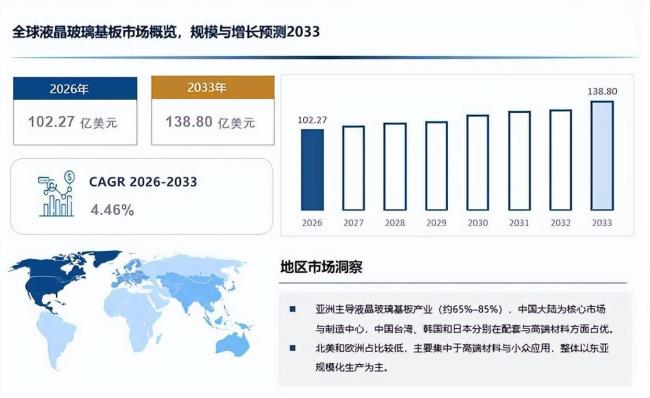The width and height of the screenshot is (650, 398).
Task: Click the bullet beside 亚洲主导液晶玻璃基板产业
Action: click(x=293, y=309)
